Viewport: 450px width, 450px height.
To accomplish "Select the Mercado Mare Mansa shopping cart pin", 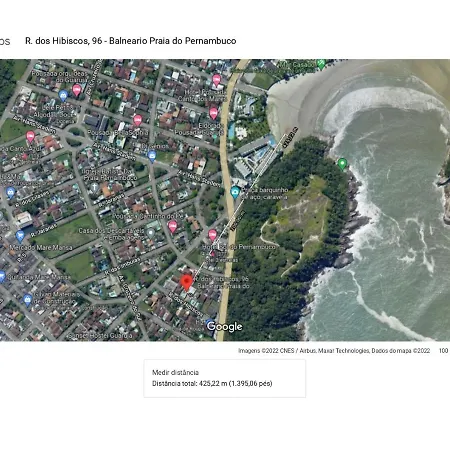I will pyautogui.click(x=20, y=236).
